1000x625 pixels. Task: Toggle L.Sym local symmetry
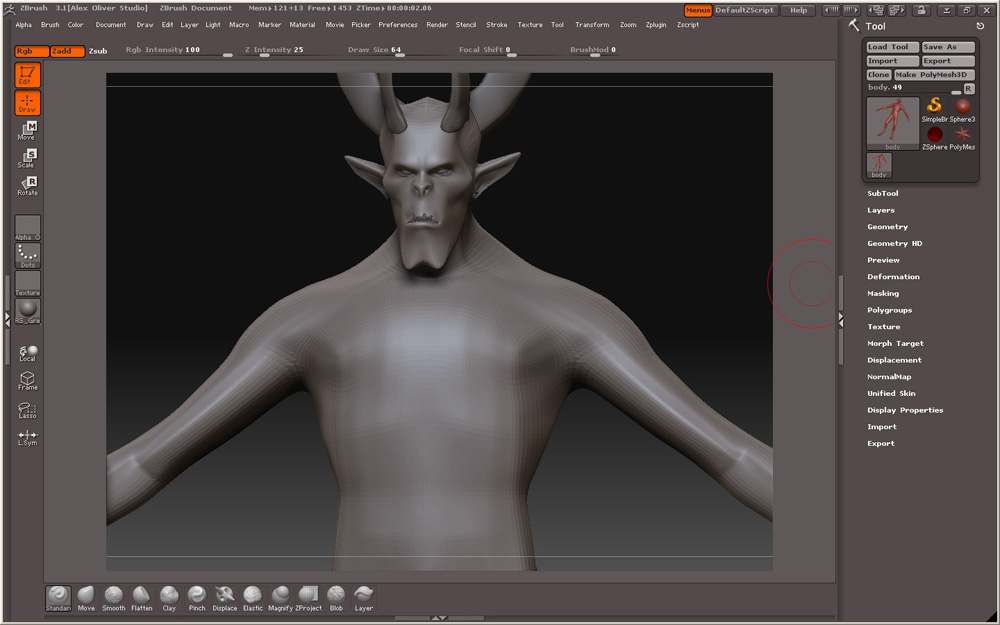pyautogui.click(x=27, y=437)
